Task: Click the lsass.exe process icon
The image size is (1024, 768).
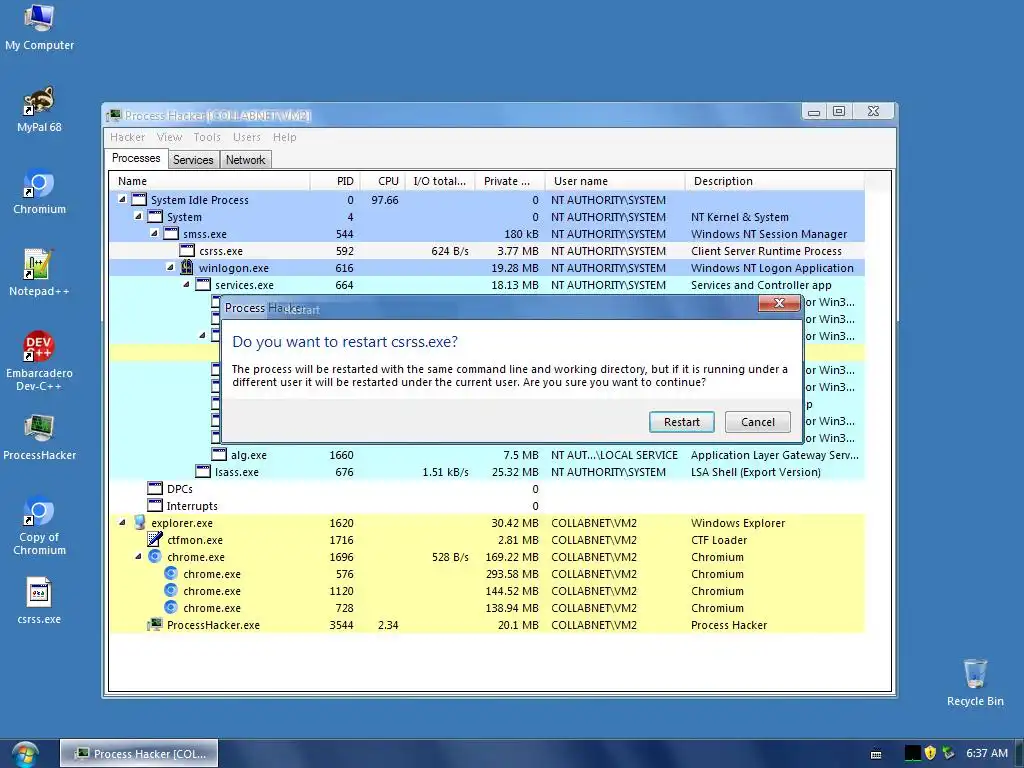Action: (x=203, y=472)
